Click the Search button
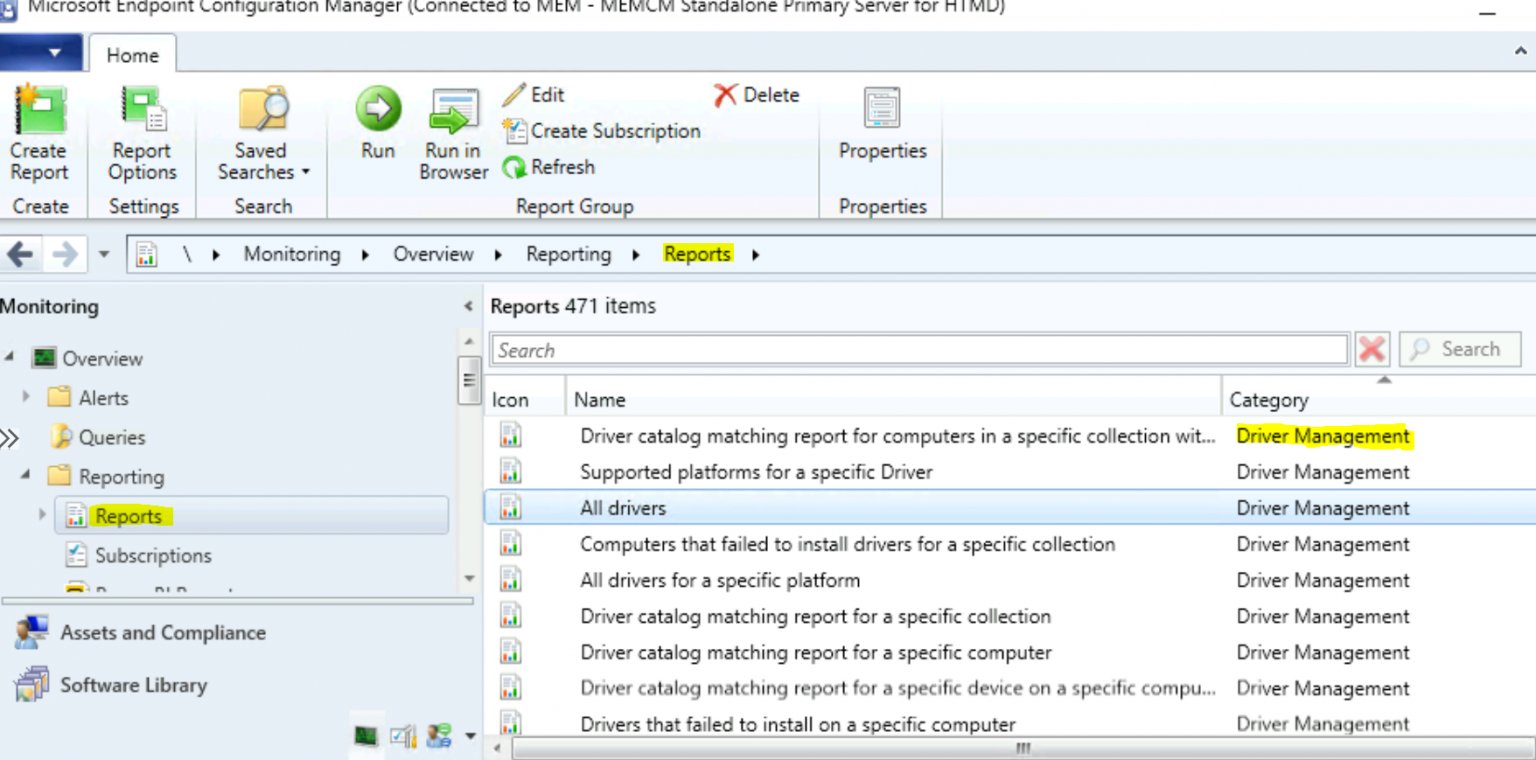The height and width of the screenshot is (760, 1536). (1459, 349)
